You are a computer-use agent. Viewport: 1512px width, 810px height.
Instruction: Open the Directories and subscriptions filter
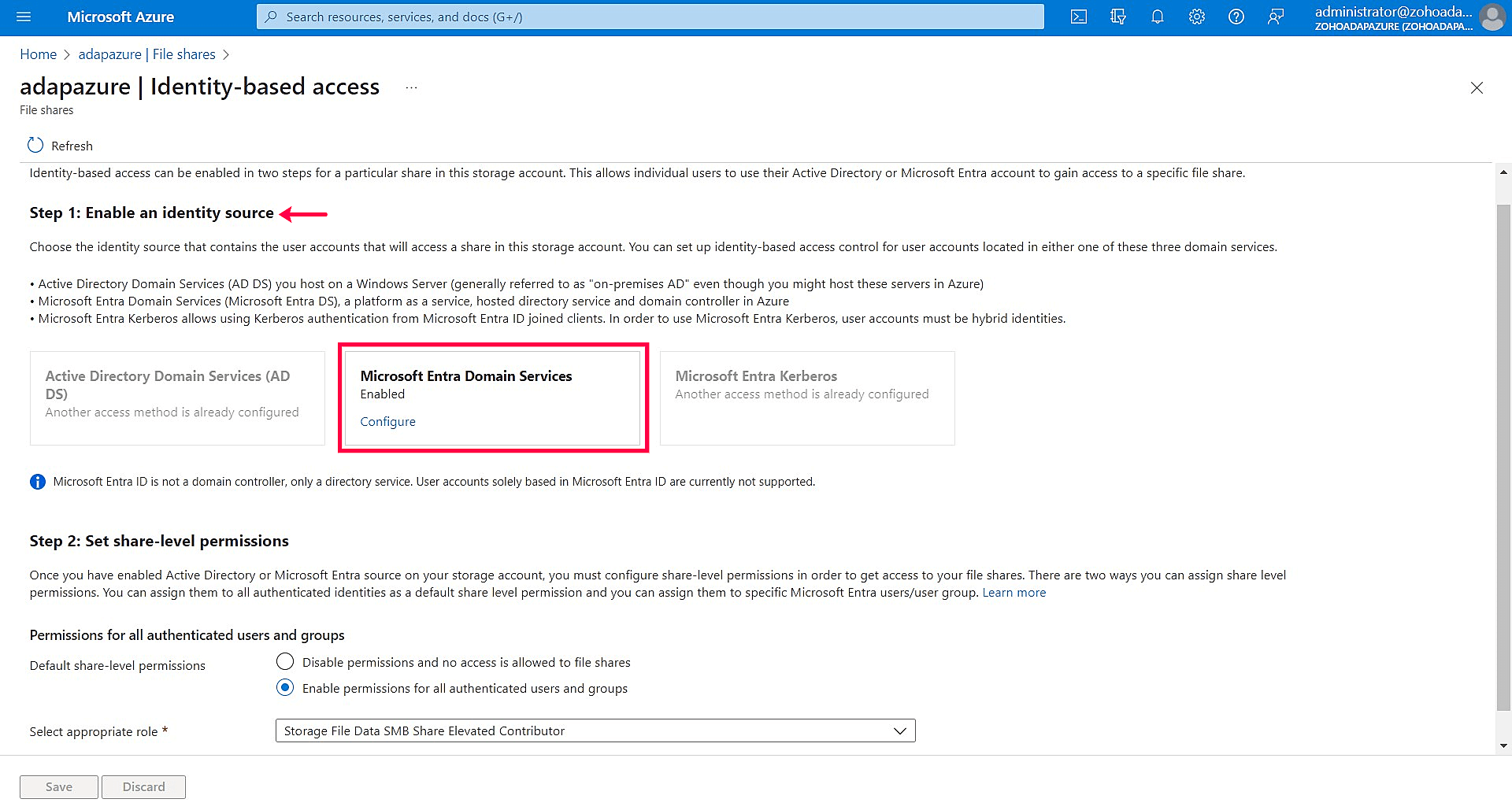[x=1118, y=17]
